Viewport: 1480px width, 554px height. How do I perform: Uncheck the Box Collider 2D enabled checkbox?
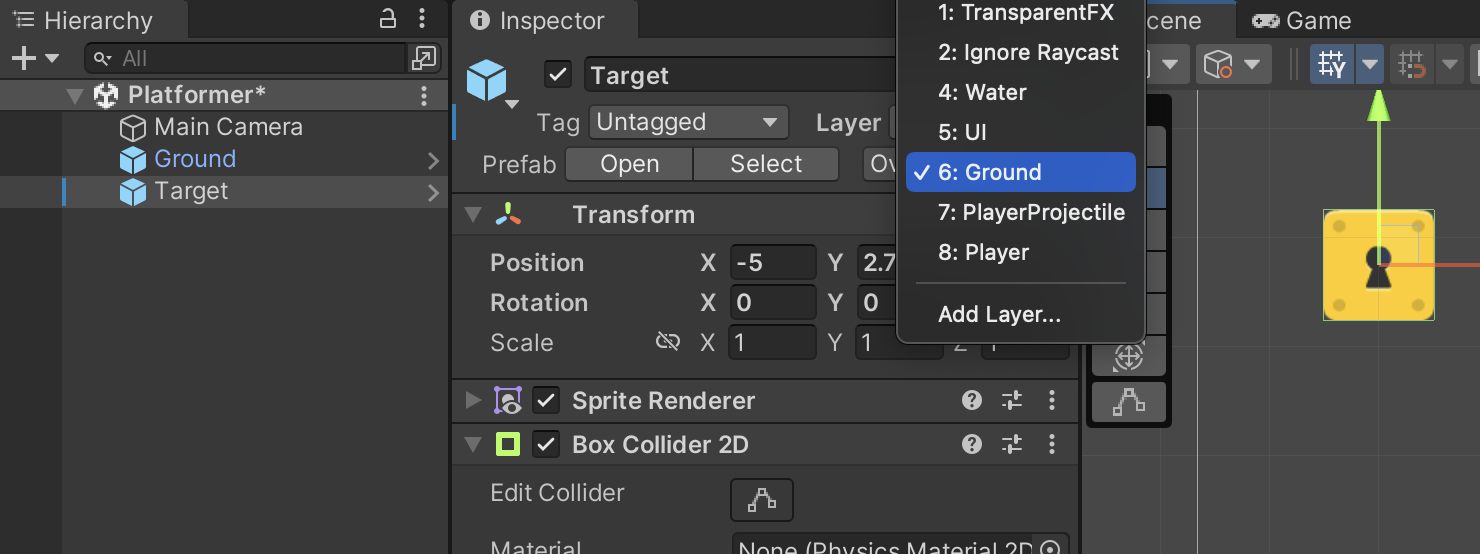[545, 445]
